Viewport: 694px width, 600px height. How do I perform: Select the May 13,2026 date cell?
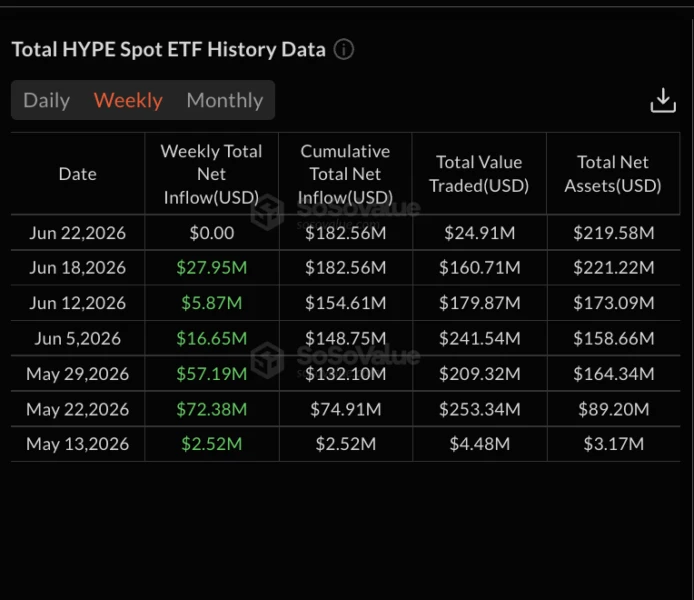pyautogui.click(x=77, y=444)
